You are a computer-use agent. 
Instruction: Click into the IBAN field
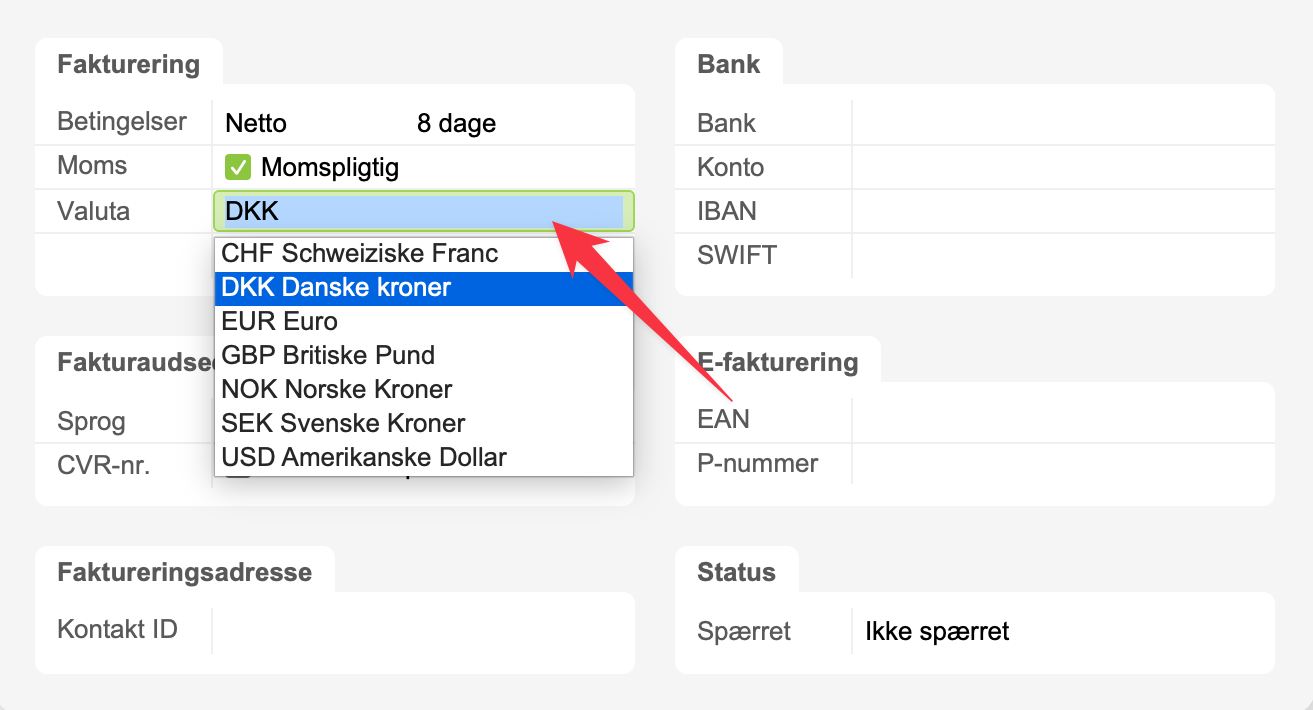[x=1060, y=211]
